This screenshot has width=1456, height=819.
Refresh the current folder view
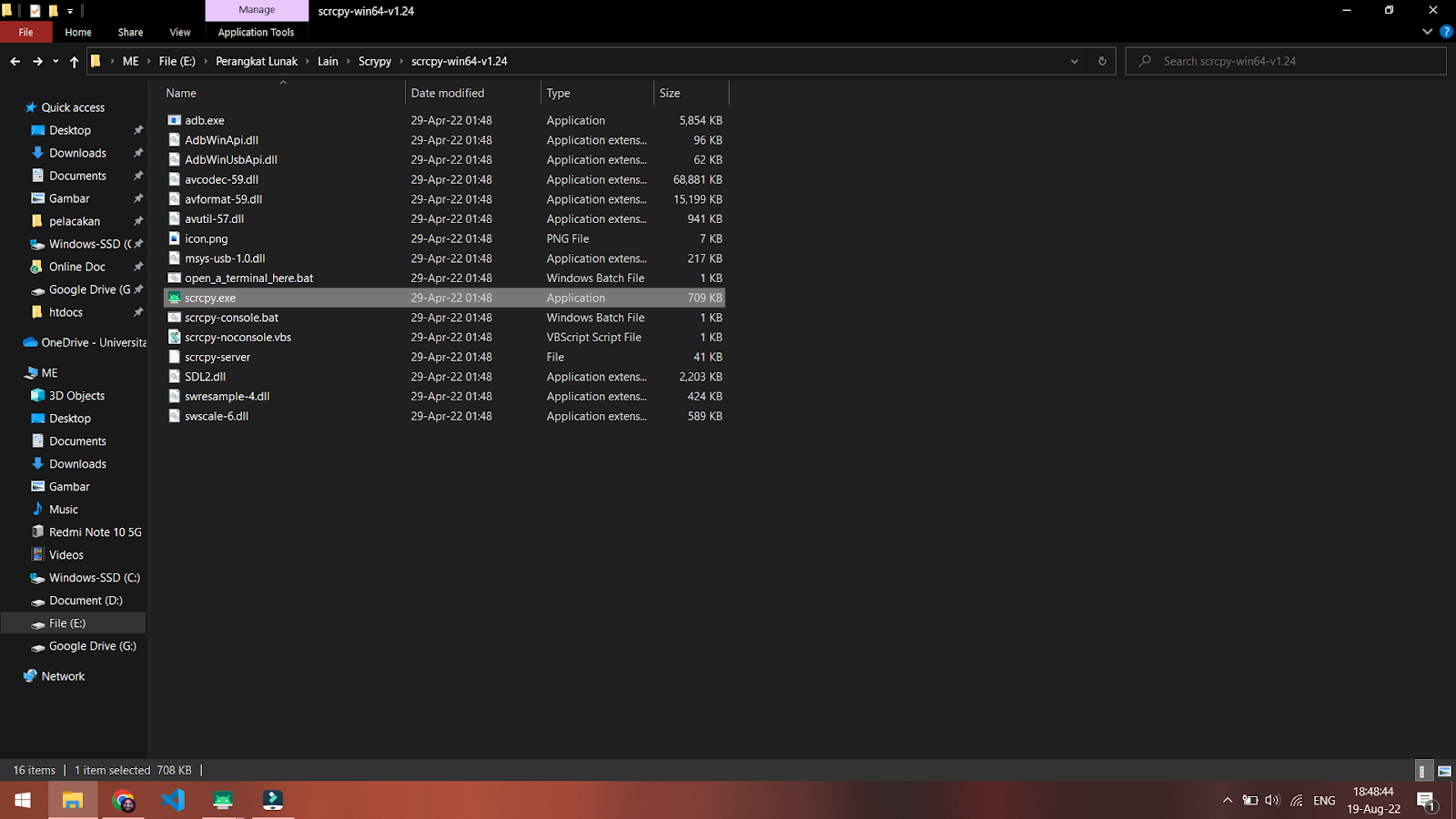(1102, 61)
